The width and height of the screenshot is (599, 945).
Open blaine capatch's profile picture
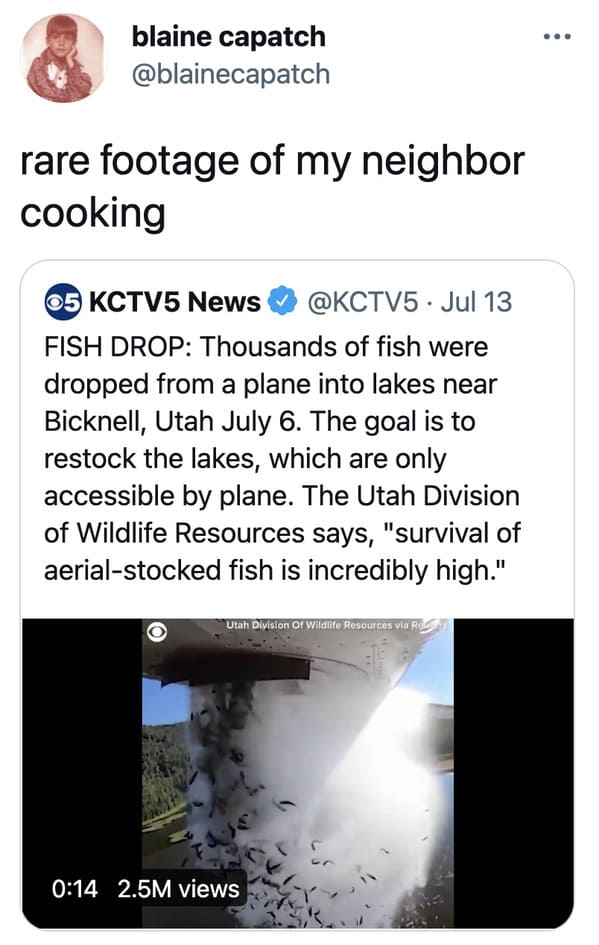(x=63, y=58)
